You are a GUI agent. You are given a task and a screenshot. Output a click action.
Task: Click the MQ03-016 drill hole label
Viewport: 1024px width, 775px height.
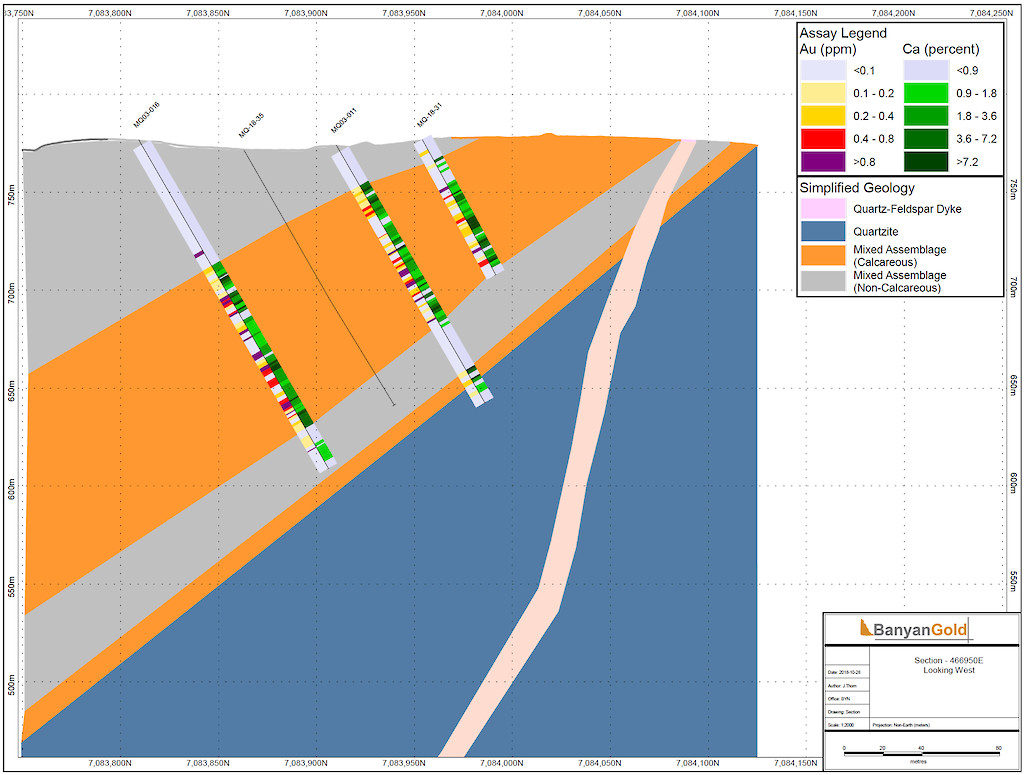[145, 116]
